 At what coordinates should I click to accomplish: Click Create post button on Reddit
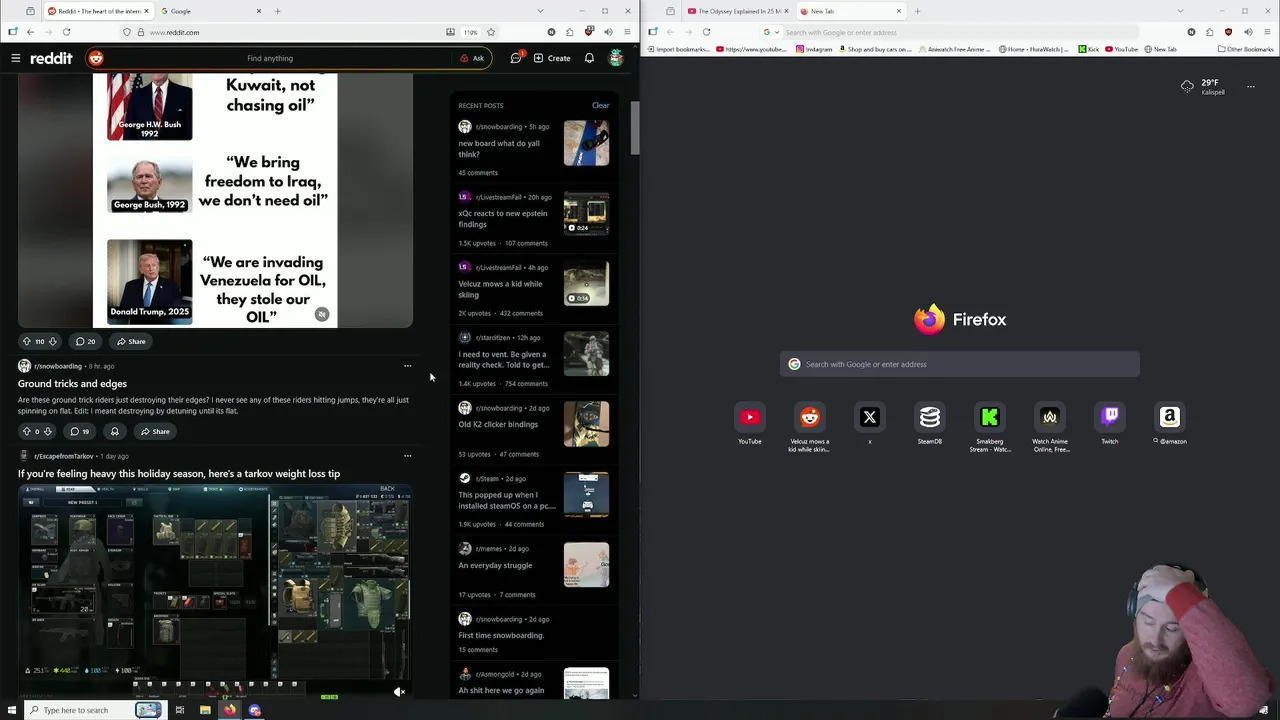(552, 58)
